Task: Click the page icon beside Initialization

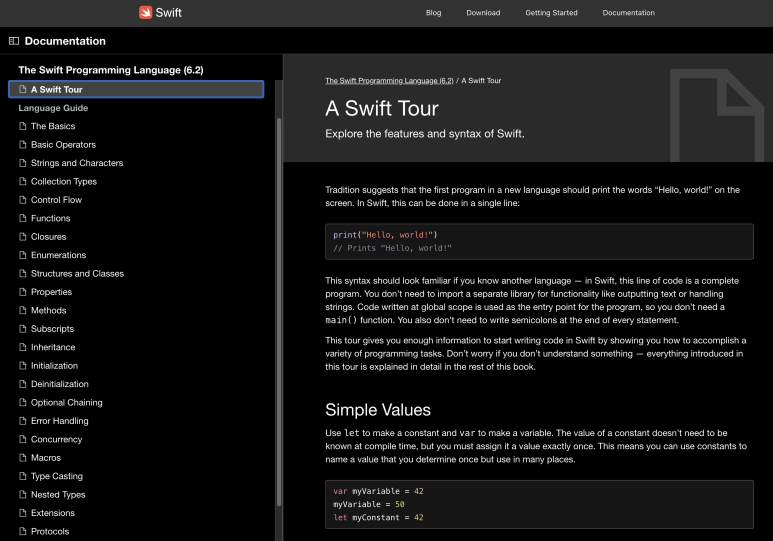Action: pyautogui.click(x=22, y=365)
